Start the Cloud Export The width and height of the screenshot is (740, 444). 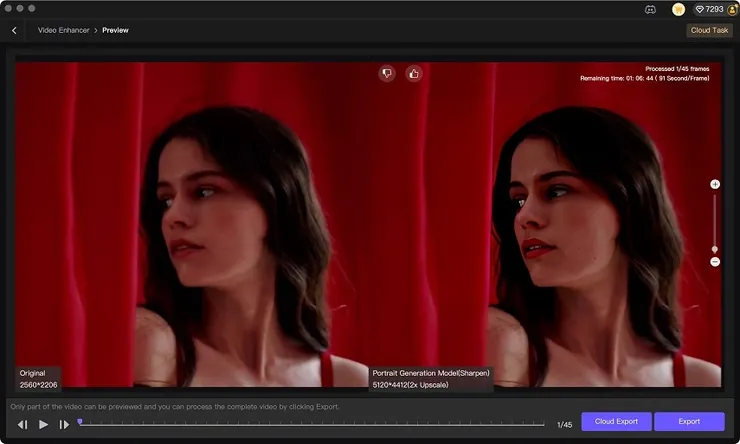616,421
